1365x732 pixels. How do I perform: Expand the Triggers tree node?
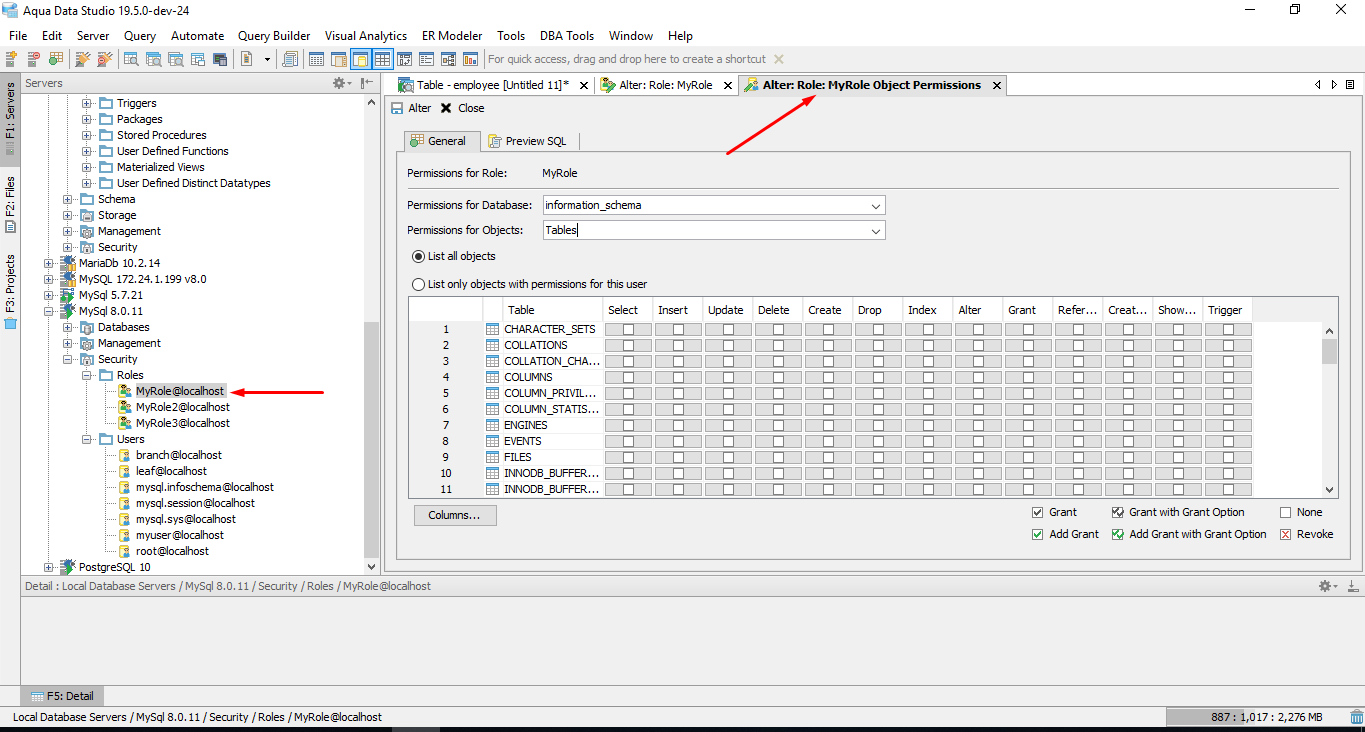click(87, 103)
